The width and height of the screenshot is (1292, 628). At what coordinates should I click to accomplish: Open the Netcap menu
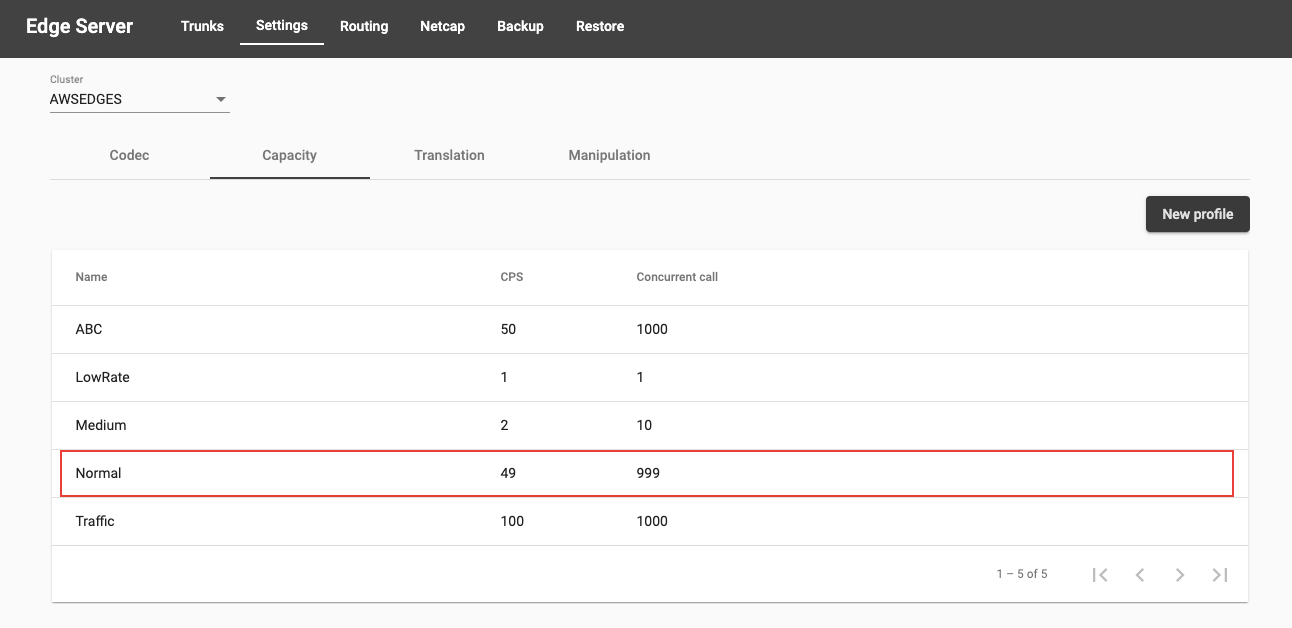point(442,26)
